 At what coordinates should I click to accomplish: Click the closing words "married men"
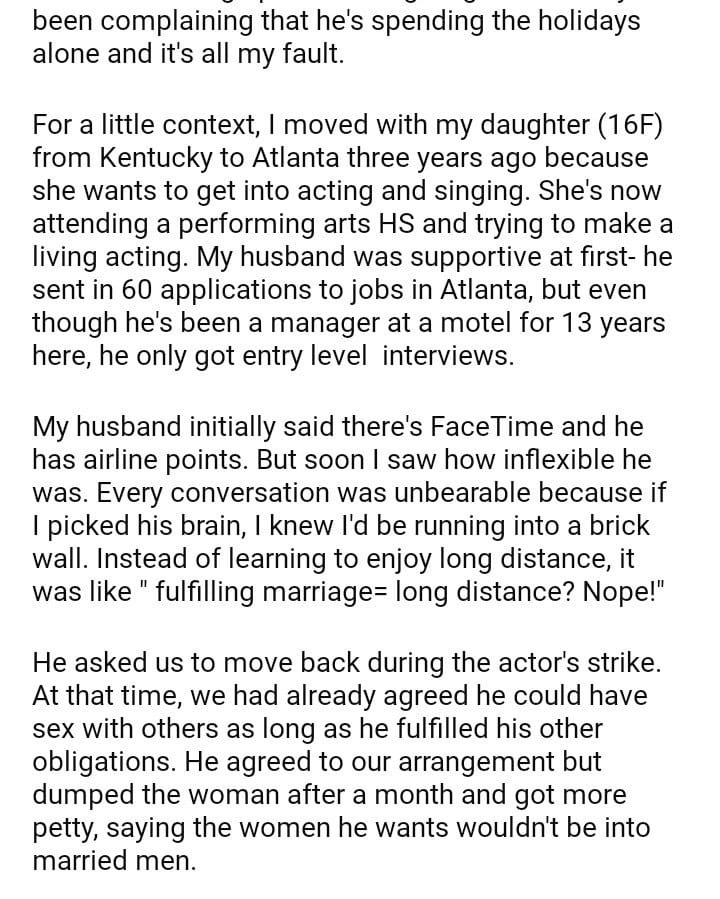click(x=114, y=860)
